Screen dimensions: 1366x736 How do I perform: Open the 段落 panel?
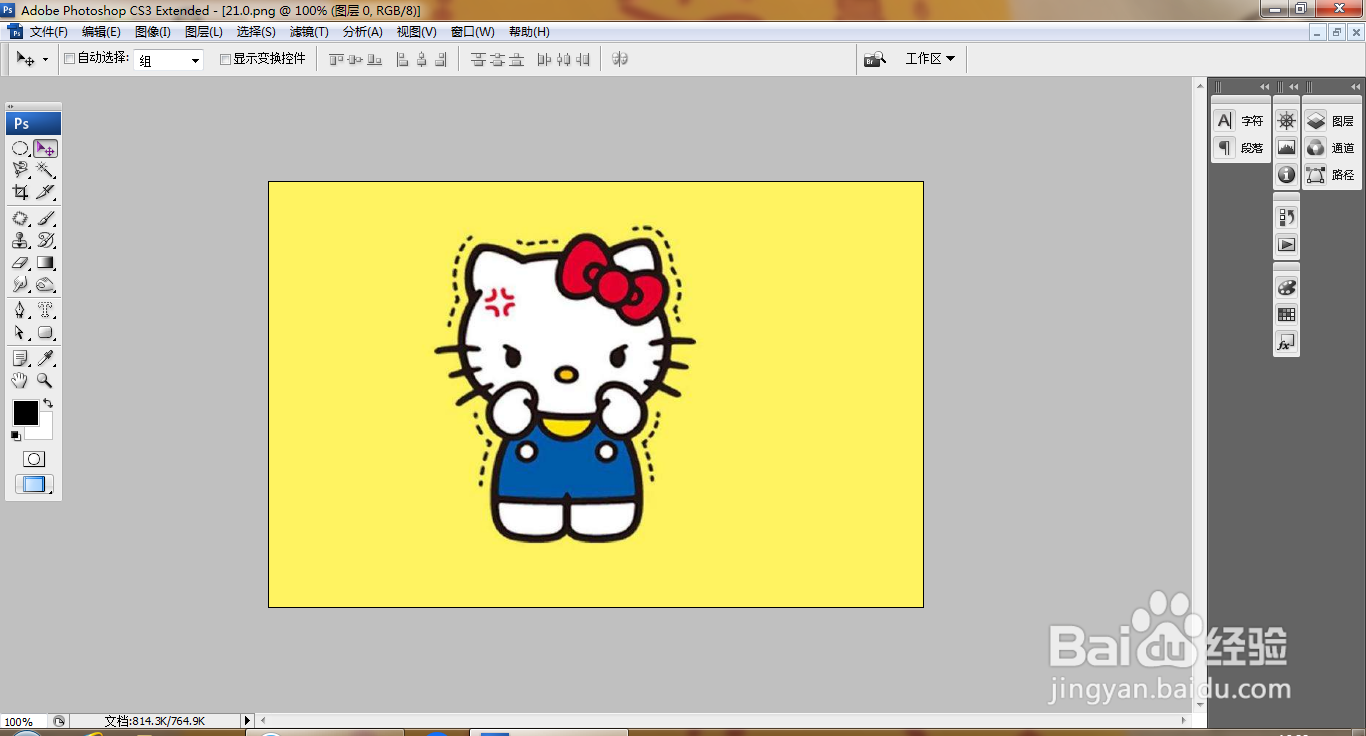click(1240, 148)
